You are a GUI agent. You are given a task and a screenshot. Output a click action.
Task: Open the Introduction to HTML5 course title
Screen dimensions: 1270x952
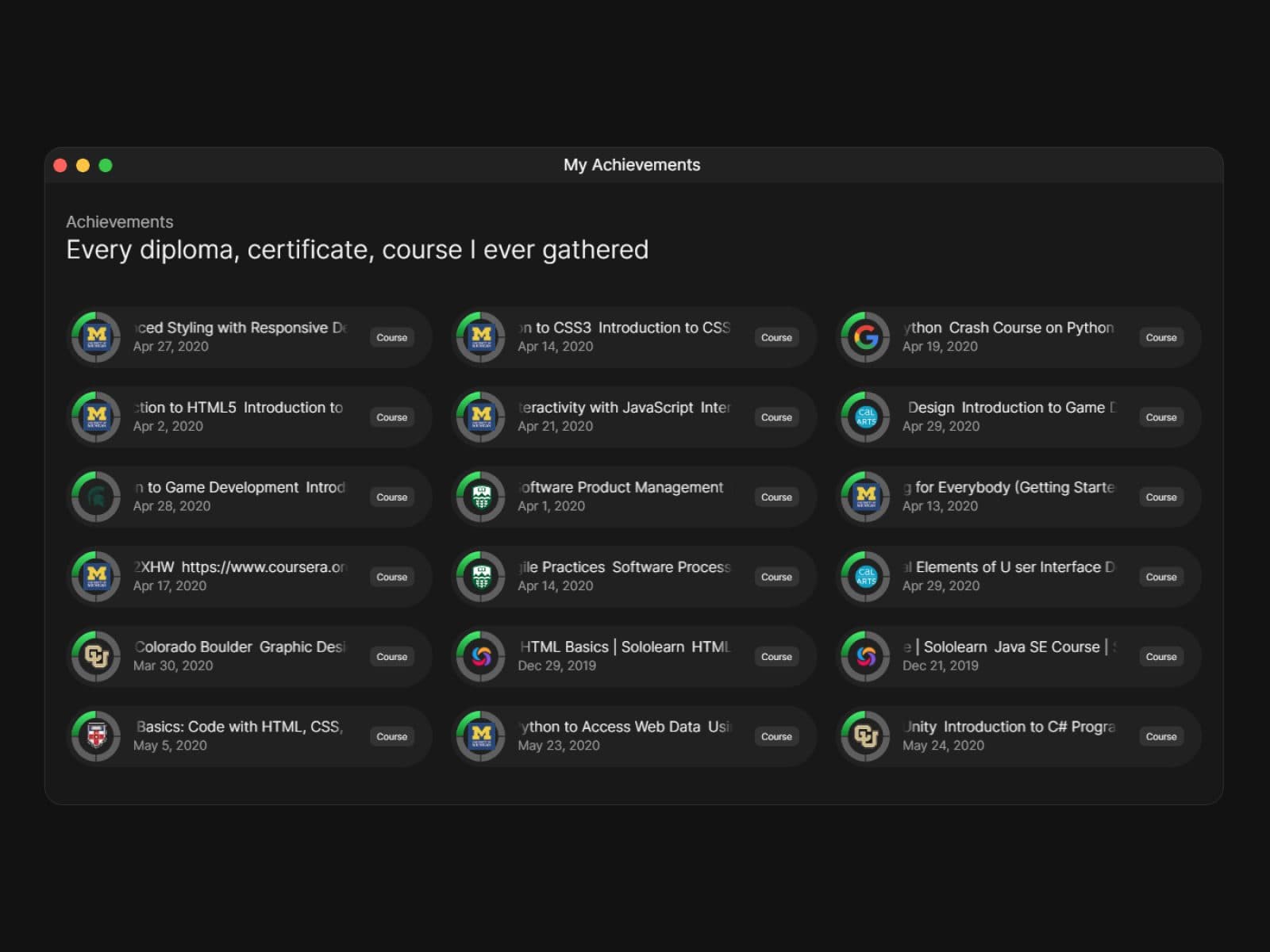[238, 408]
